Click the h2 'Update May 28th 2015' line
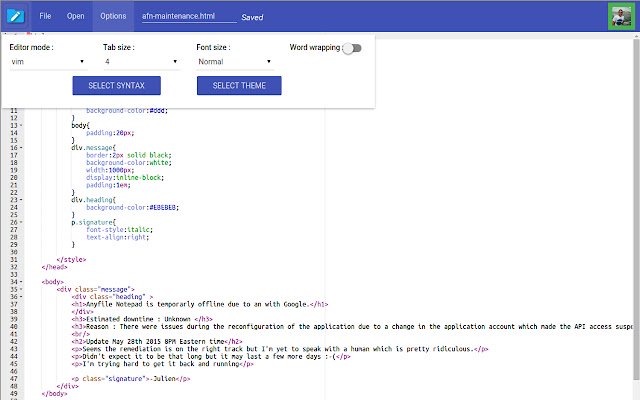Image resolution: width=640 pixels, height=400 pixels. click(157, 342)
